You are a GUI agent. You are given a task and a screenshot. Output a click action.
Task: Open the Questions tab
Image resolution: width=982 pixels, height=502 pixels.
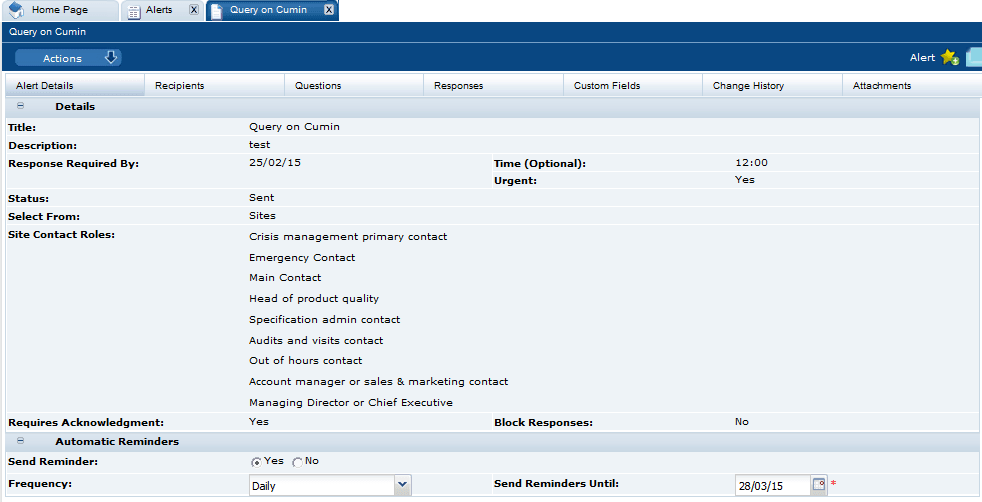(x=354, y=86)
